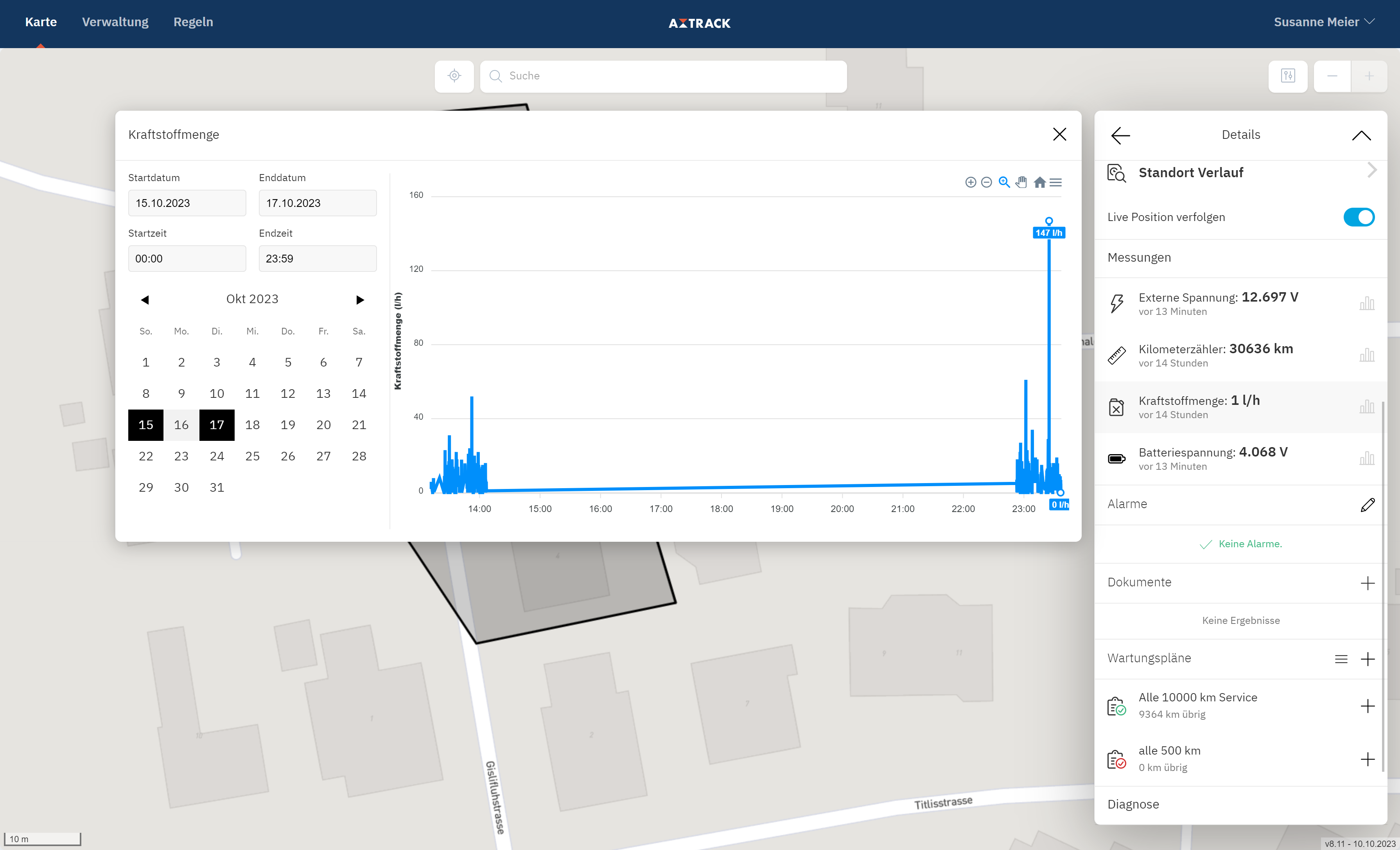Image resolution: width=1400 pixels, height=850 pixels.
Task: Click the chart zoom-in plus icon
Action: [971, 182]
